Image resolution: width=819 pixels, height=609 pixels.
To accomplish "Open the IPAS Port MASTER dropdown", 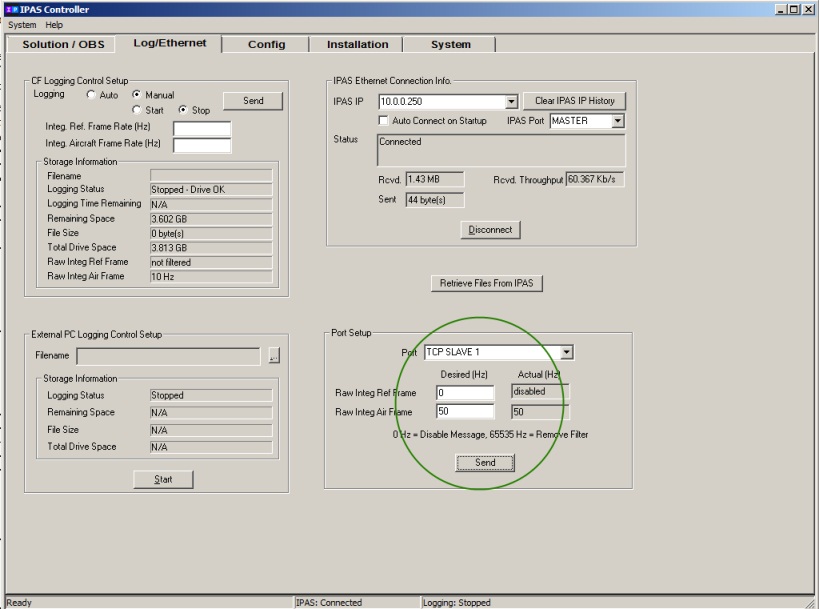I will pos(617,121).
